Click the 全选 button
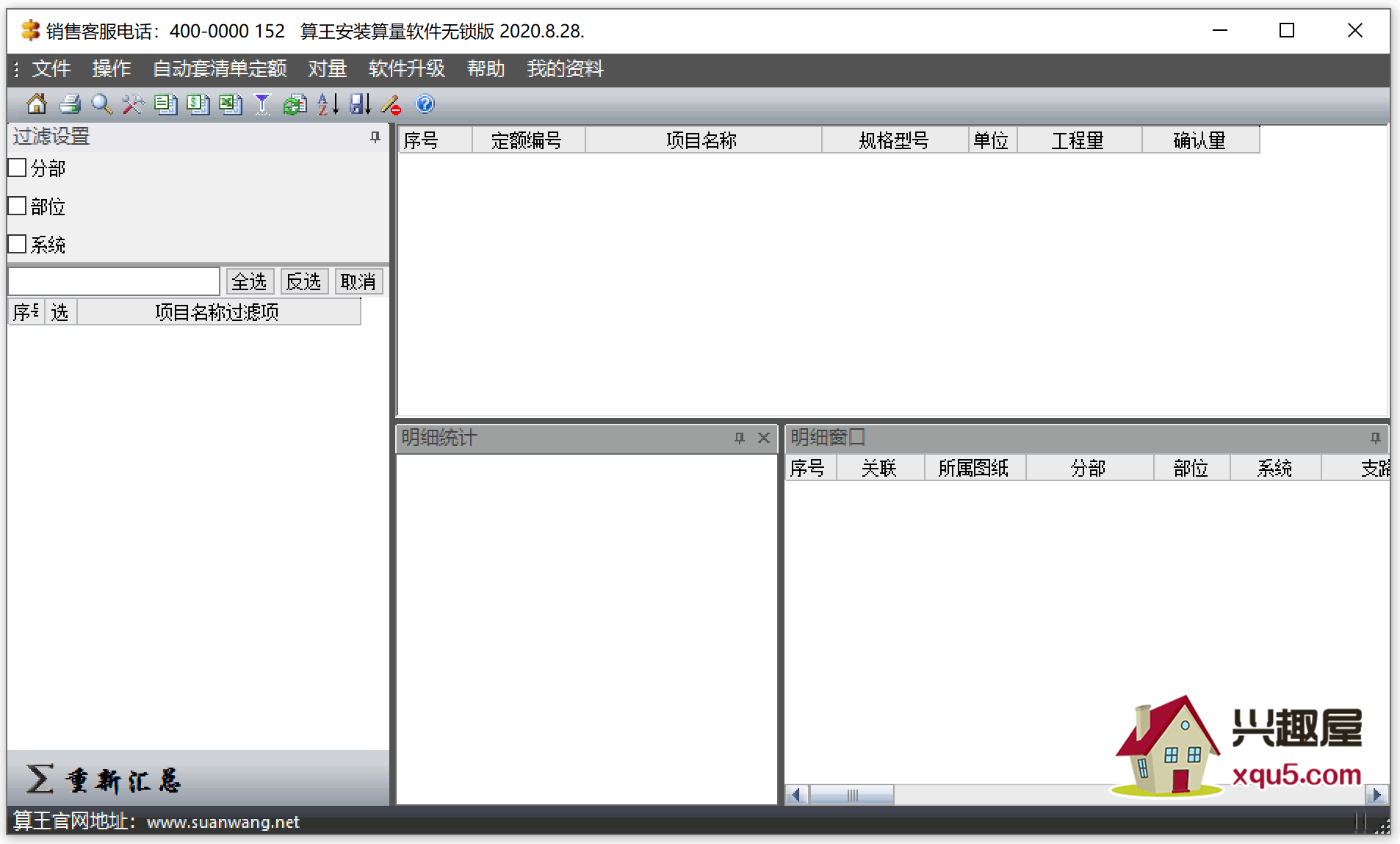The image size is (1400, 844). 250,281
